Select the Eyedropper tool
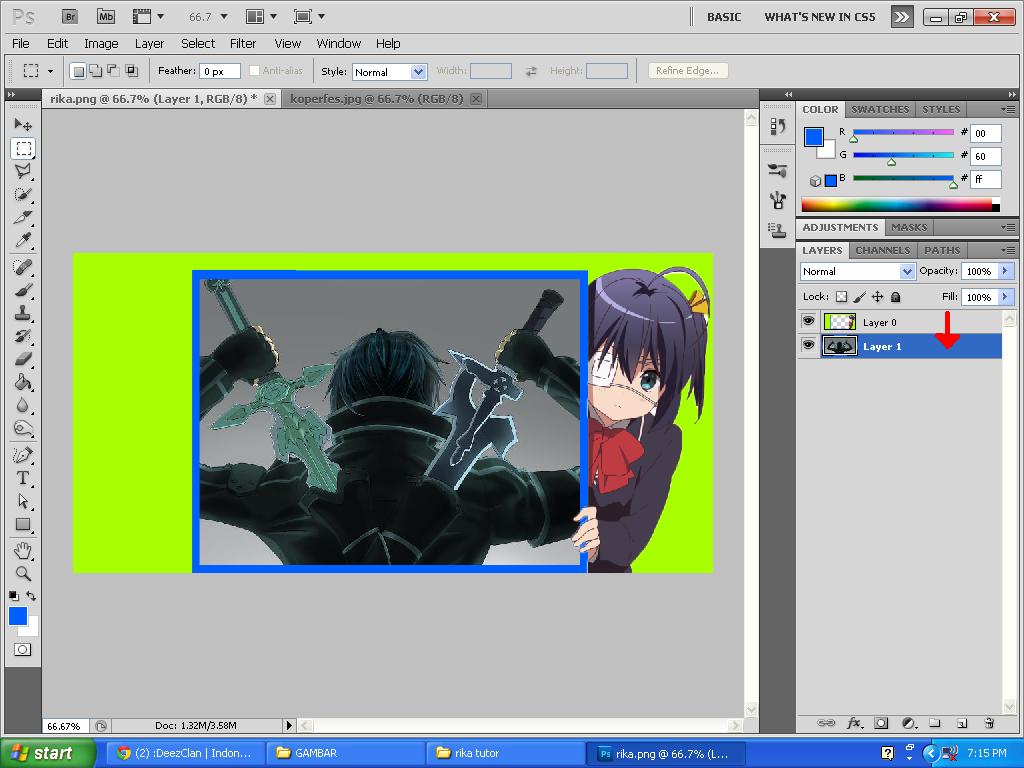1024x768 pixels. (23, 240)
